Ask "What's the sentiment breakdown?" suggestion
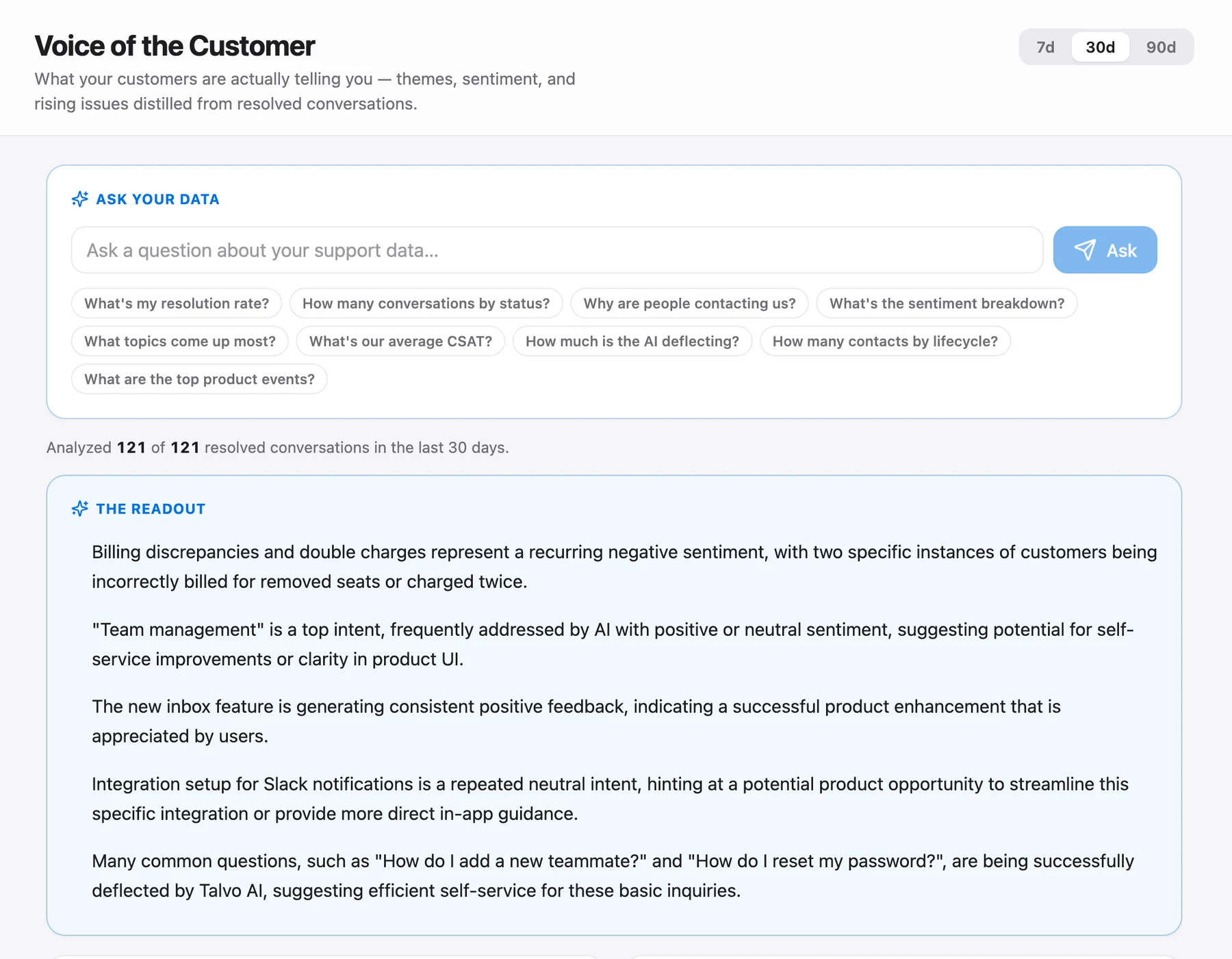The width and height of the screenshot is (1232, 959). [x=947, y=303]
